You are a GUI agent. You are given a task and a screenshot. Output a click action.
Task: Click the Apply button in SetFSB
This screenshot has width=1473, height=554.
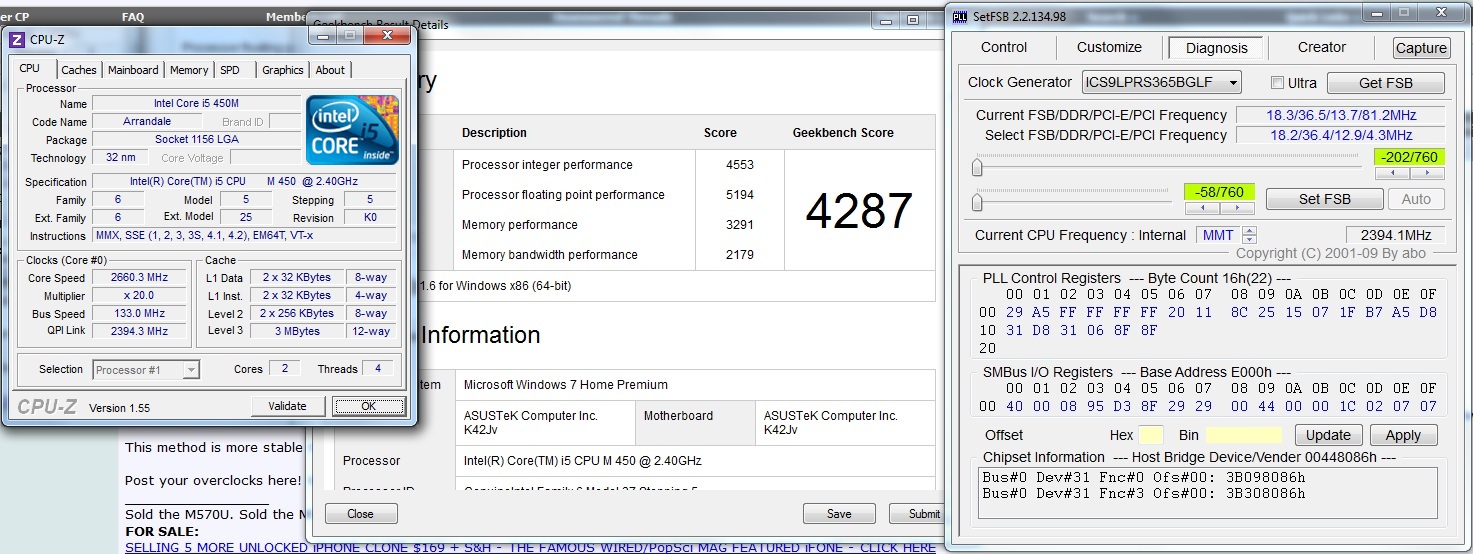pos(1403,435)
